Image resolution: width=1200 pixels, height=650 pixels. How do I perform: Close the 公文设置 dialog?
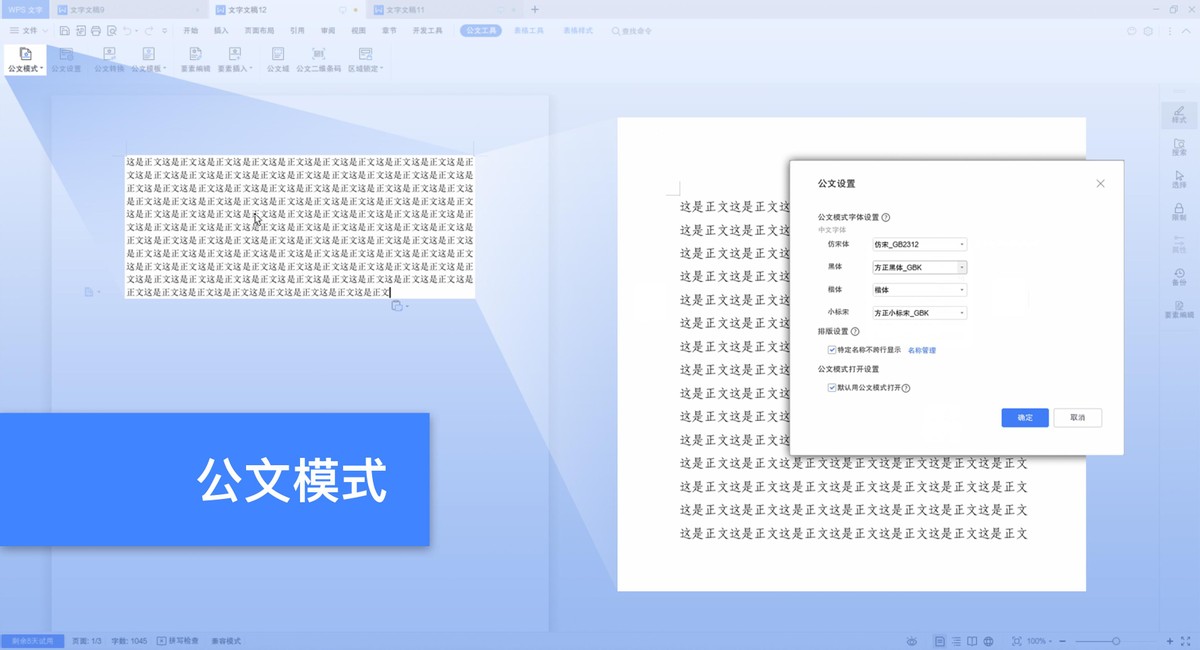[x=1100, y=184]
